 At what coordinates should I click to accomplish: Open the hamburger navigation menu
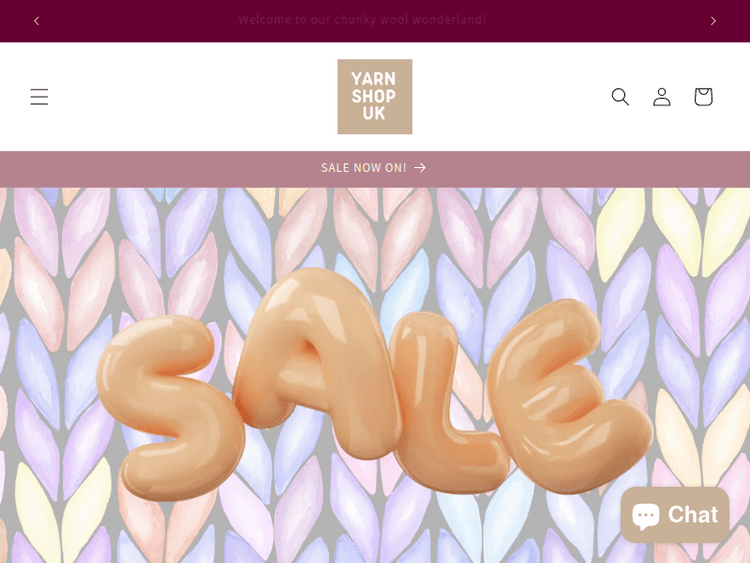[39, 97]
